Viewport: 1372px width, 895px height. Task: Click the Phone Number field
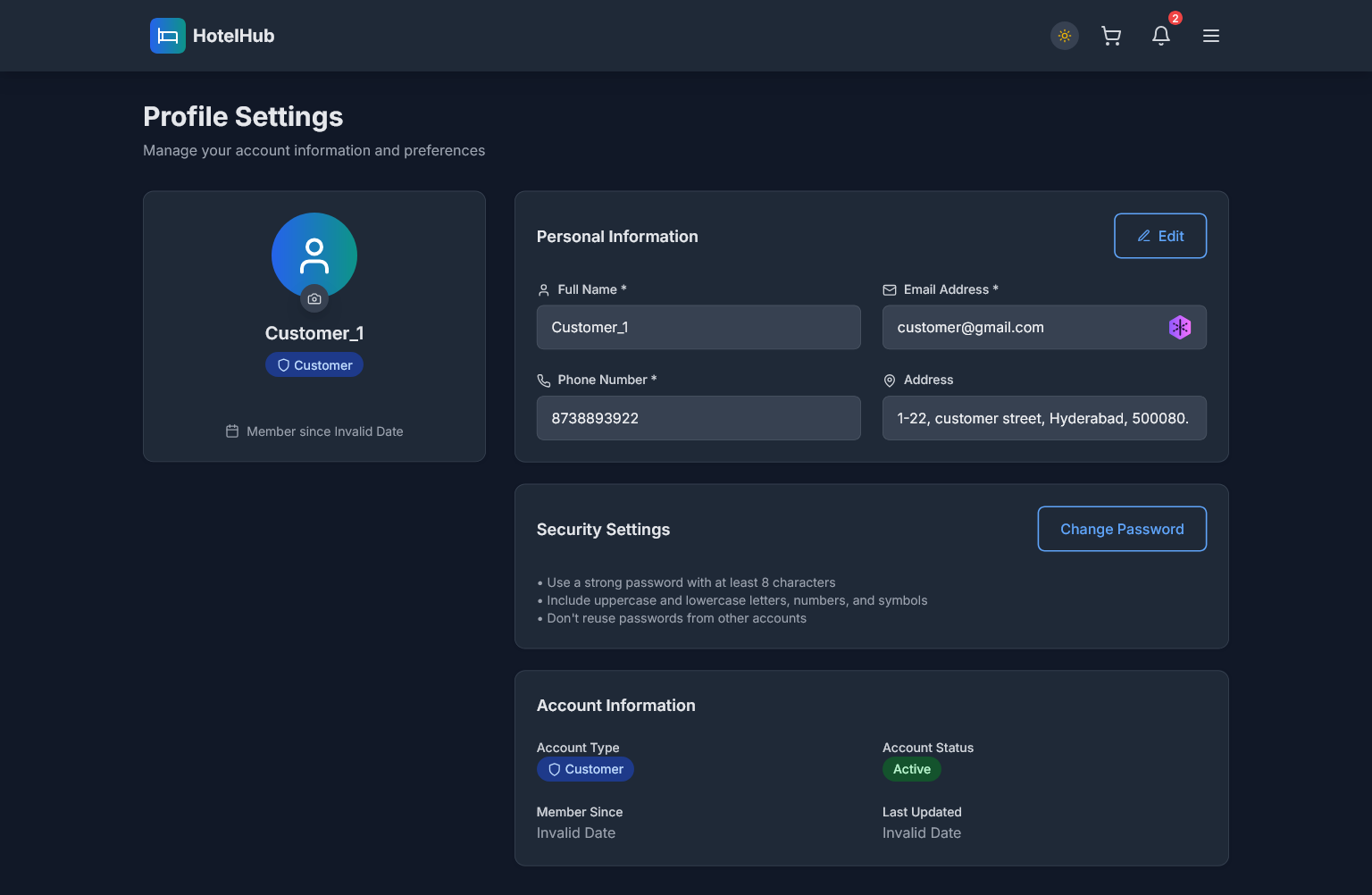(x=699, y=418)
